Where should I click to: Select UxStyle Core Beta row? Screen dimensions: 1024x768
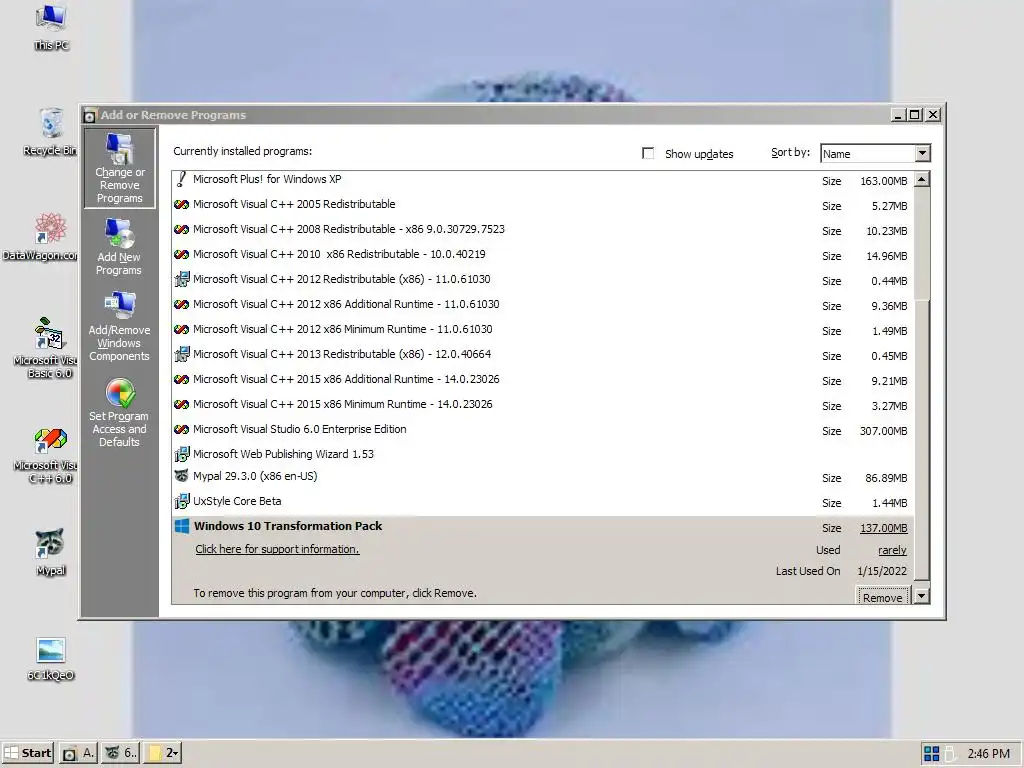543,502
